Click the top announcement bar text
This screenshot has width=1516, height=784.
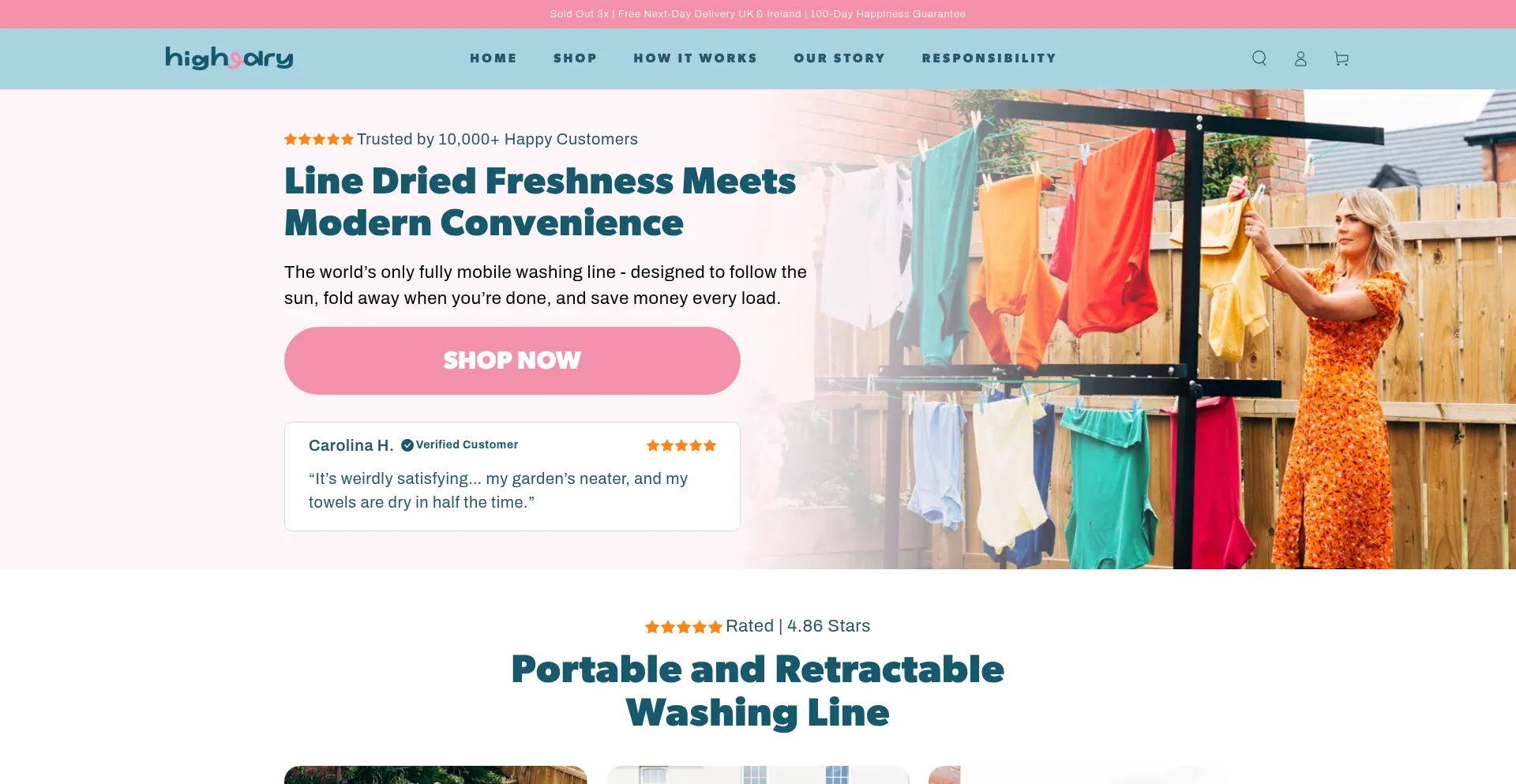tap(758, 14)
